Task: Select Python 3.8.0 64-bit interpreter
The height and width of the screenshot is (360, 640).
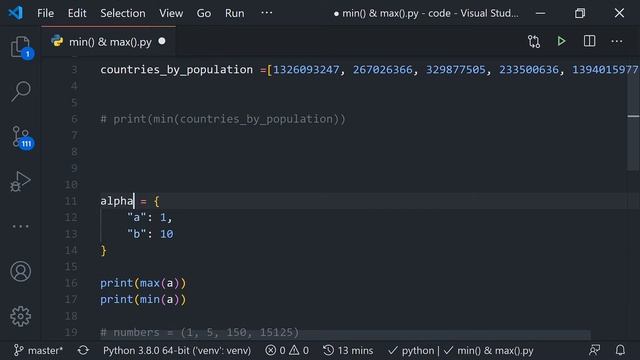Action: coord(177,351)
